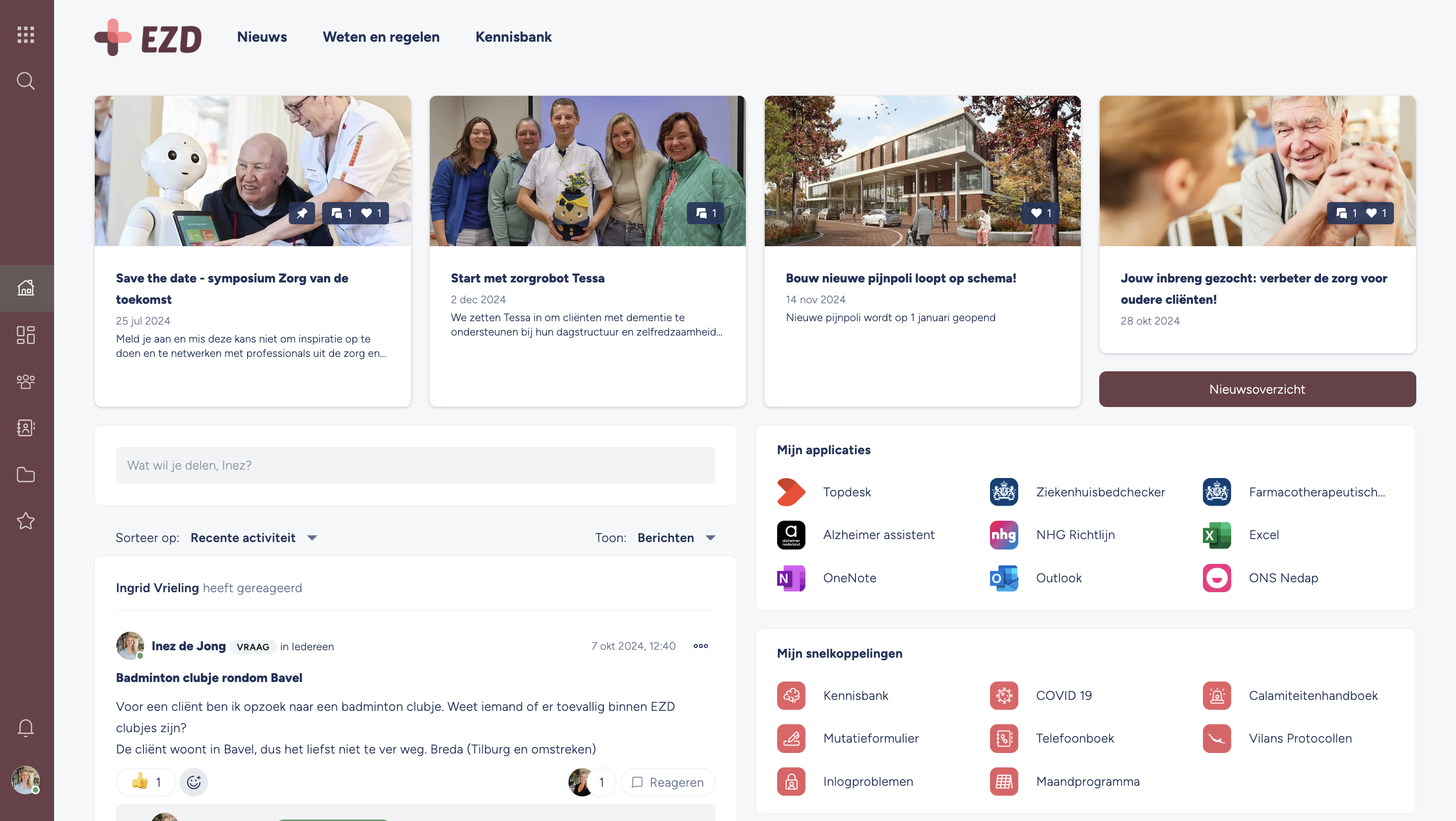The height and width of the screenshot is (821, 1456).
Task: Expand the Toon Berichten filter dropdown
Action: pyautogui.click(x=676, y=538)
